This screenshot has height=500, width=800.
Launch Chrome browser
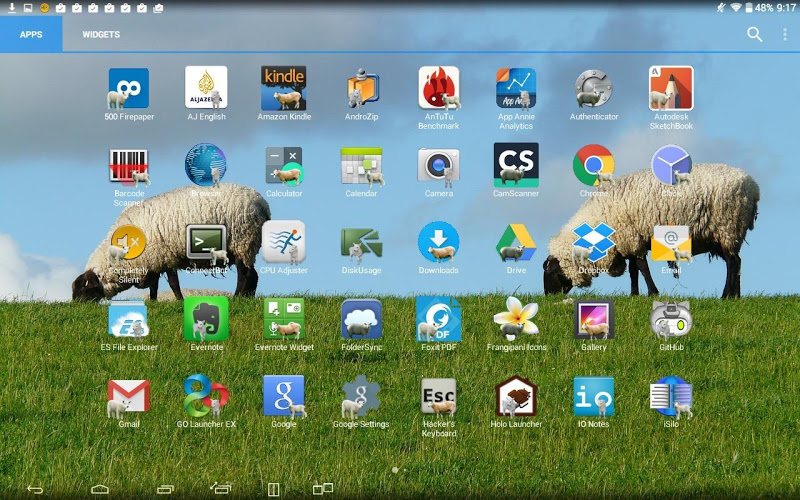point(593,165)
